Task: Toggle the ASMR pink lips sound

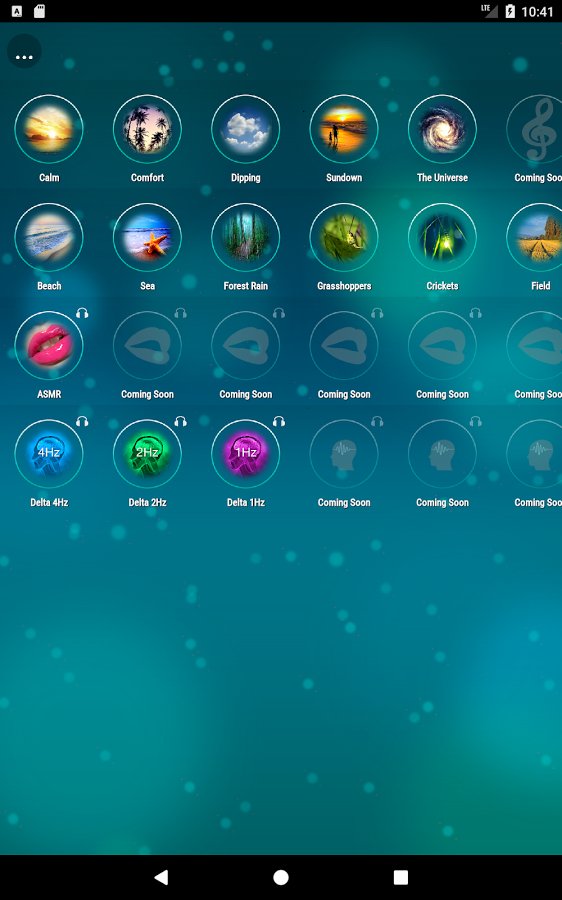Action: click(x=49, y=346)
